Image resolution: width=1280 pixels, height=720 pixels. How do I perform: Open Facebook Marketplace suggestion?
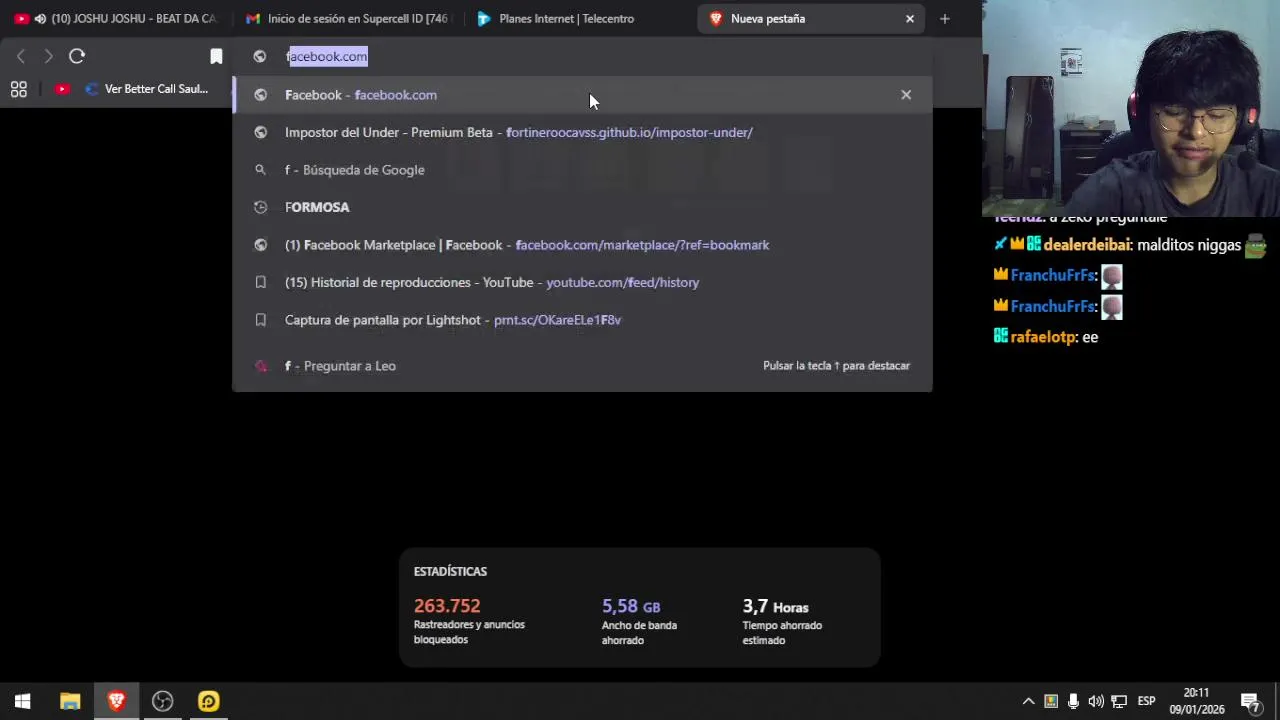coord(582,245)
